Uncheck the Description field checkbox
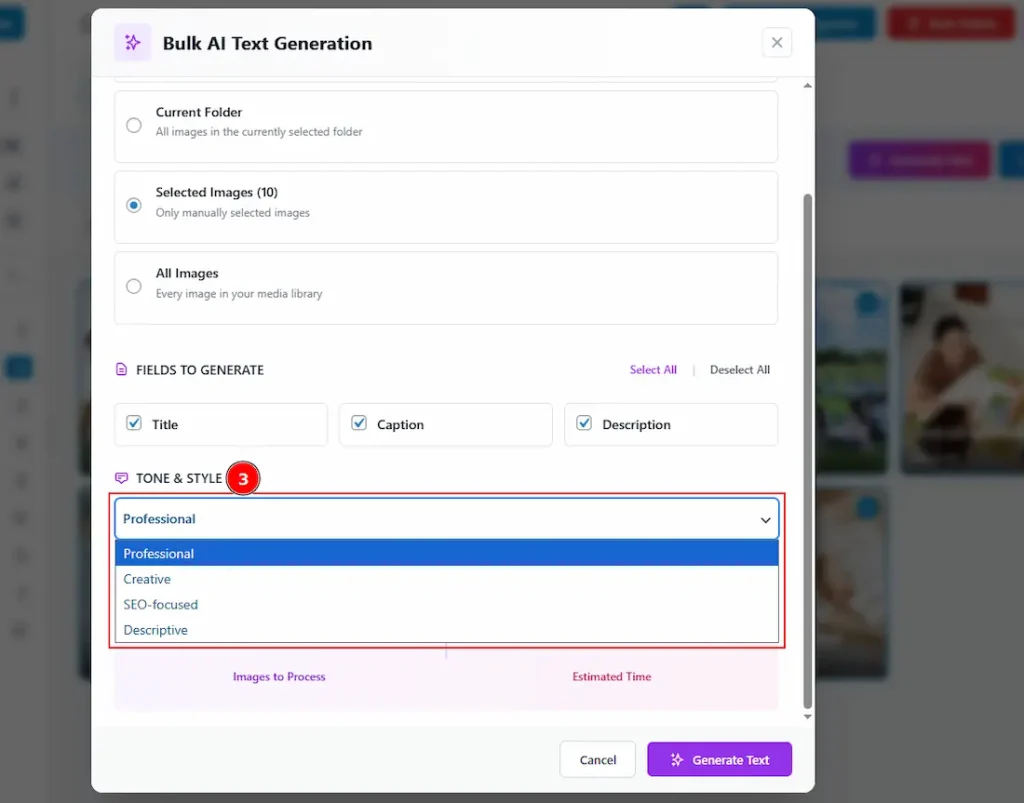The height and width of the screenshot is (803, 1024). (584, 423)
